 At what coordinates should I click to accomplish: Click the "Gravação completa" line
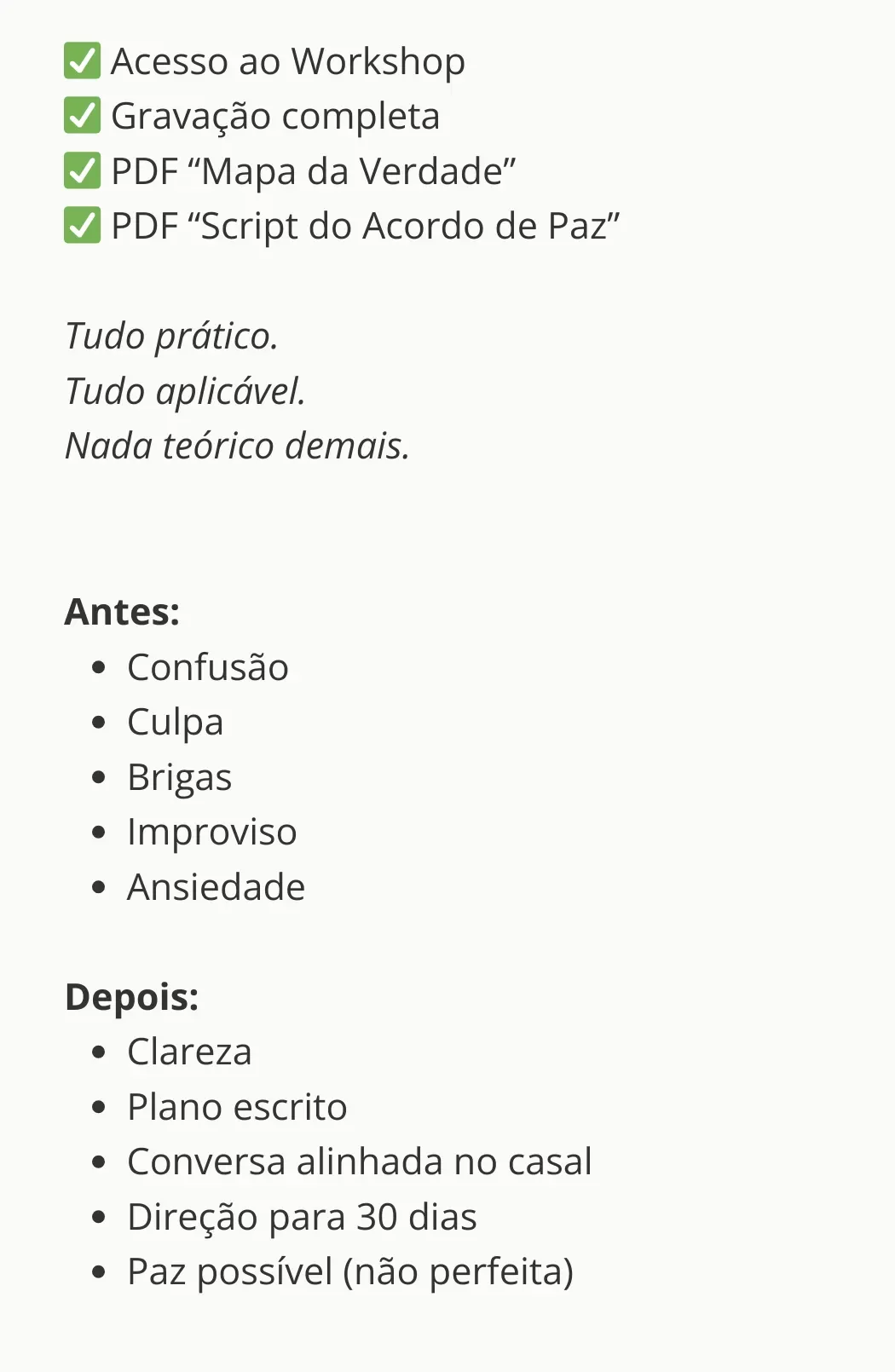tap(274, 116)
